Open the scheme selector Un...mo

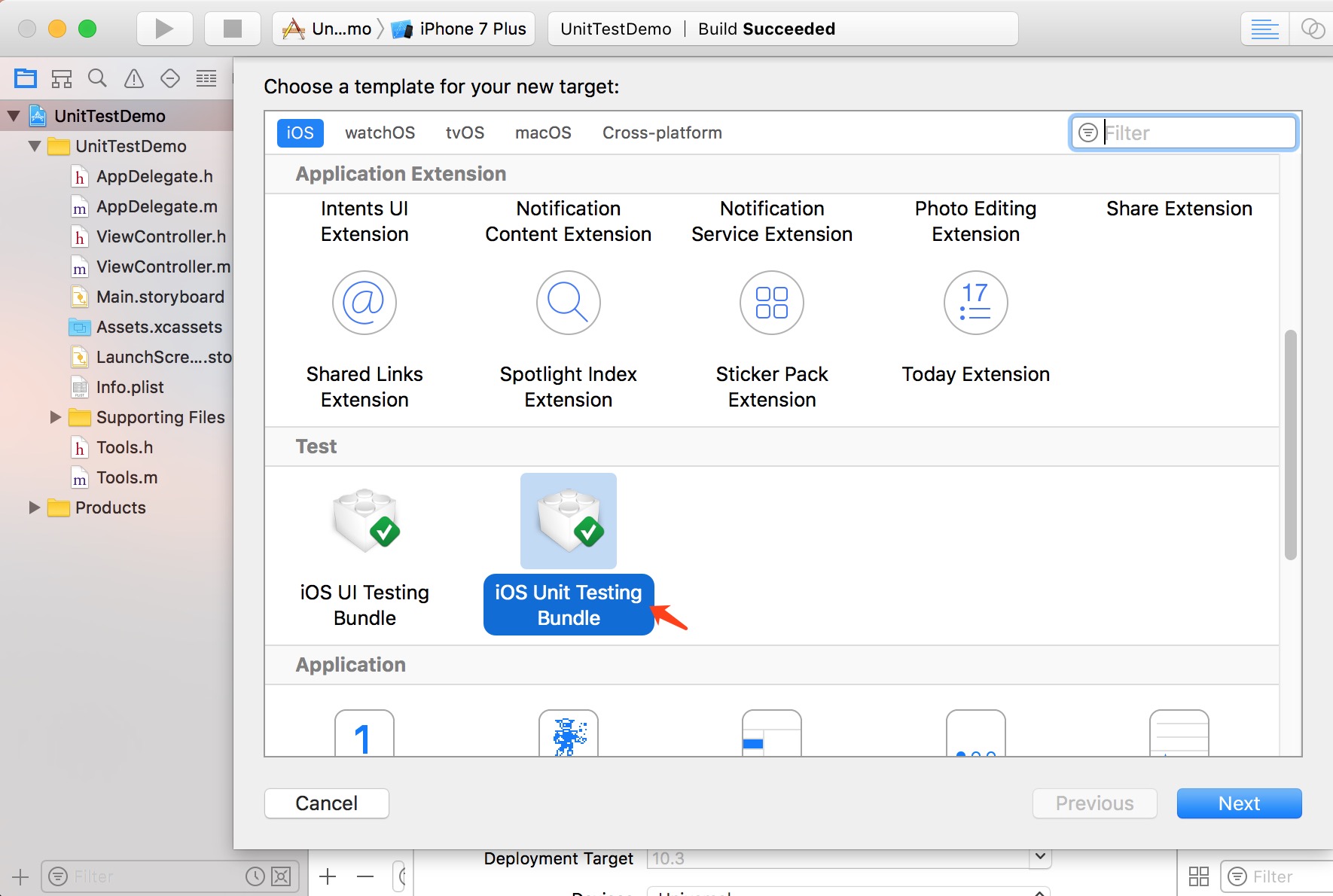coord(327,29)
